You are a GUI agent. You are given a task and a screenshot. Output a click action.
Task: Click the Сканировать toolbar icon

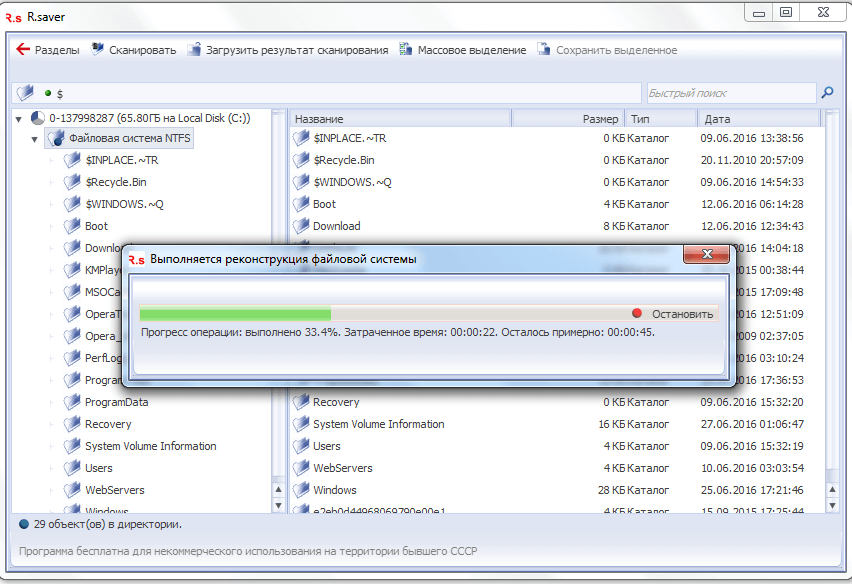point(98,49)
